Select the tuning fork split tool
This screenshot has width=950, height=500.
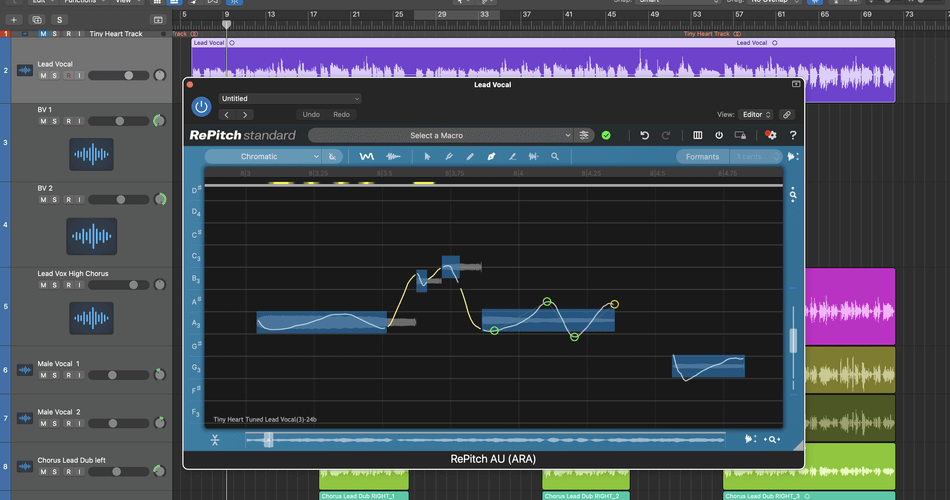click(449, 156)
